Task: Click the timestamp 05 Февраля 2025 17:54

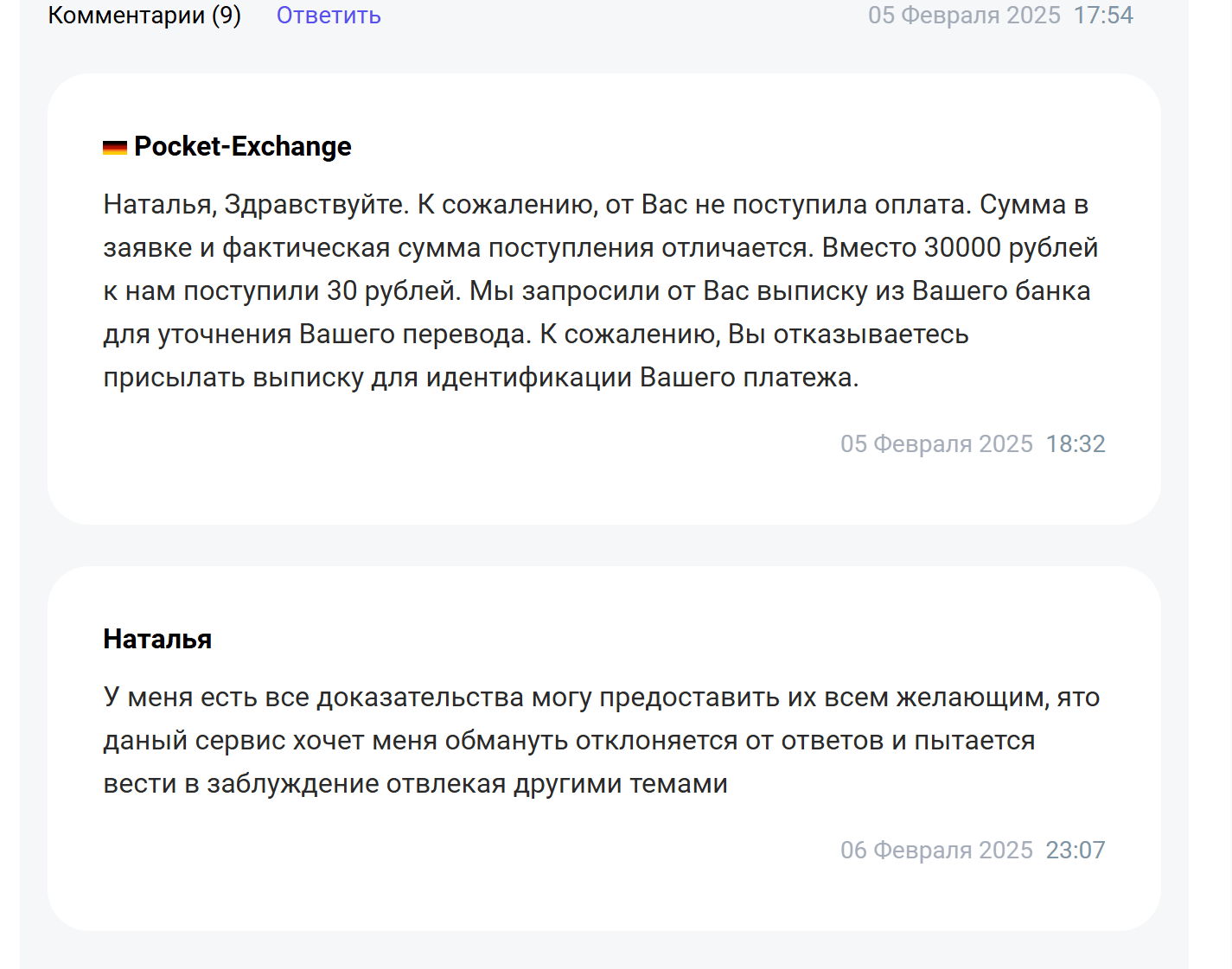Action: [x=1000, y=16]
